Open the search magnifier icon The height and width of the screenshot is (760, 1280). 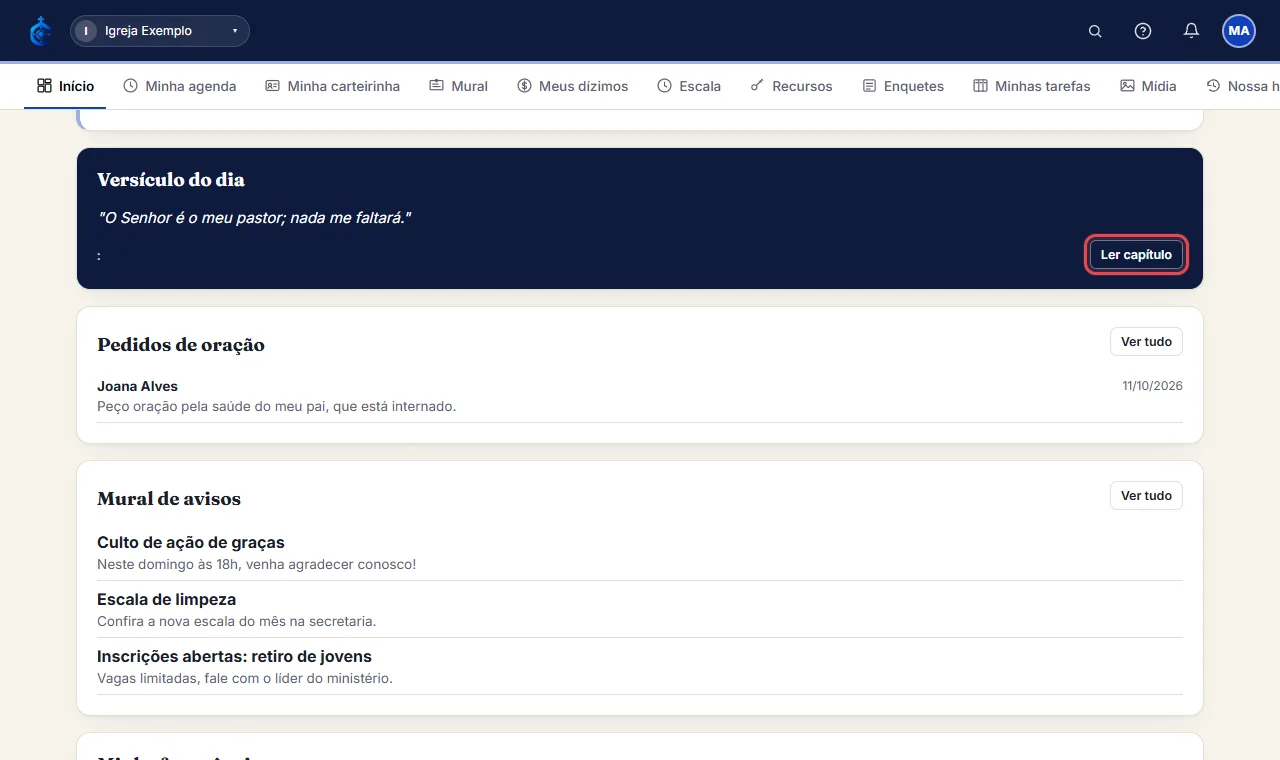[1095, 31]
